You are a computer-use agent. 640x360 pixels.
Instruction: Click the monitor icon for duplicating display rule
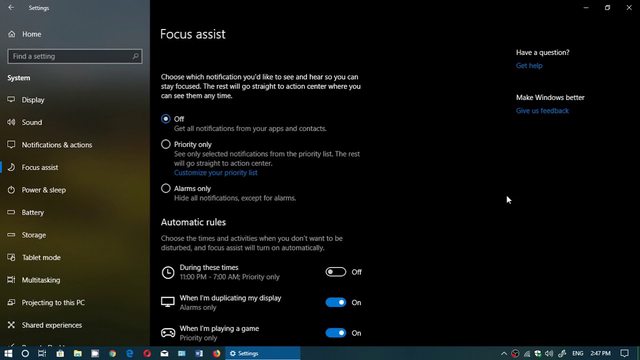[168, 302]
